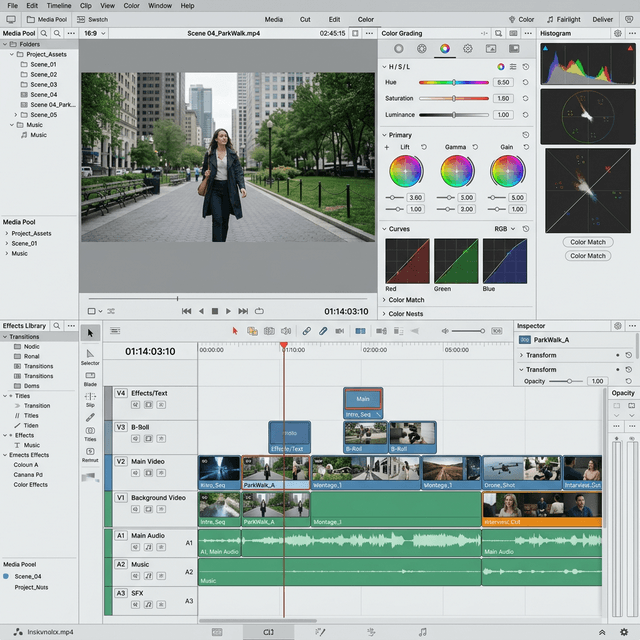Click the Media Pool button in top toolbar
The image size is (640, 640).
point(47,19)
